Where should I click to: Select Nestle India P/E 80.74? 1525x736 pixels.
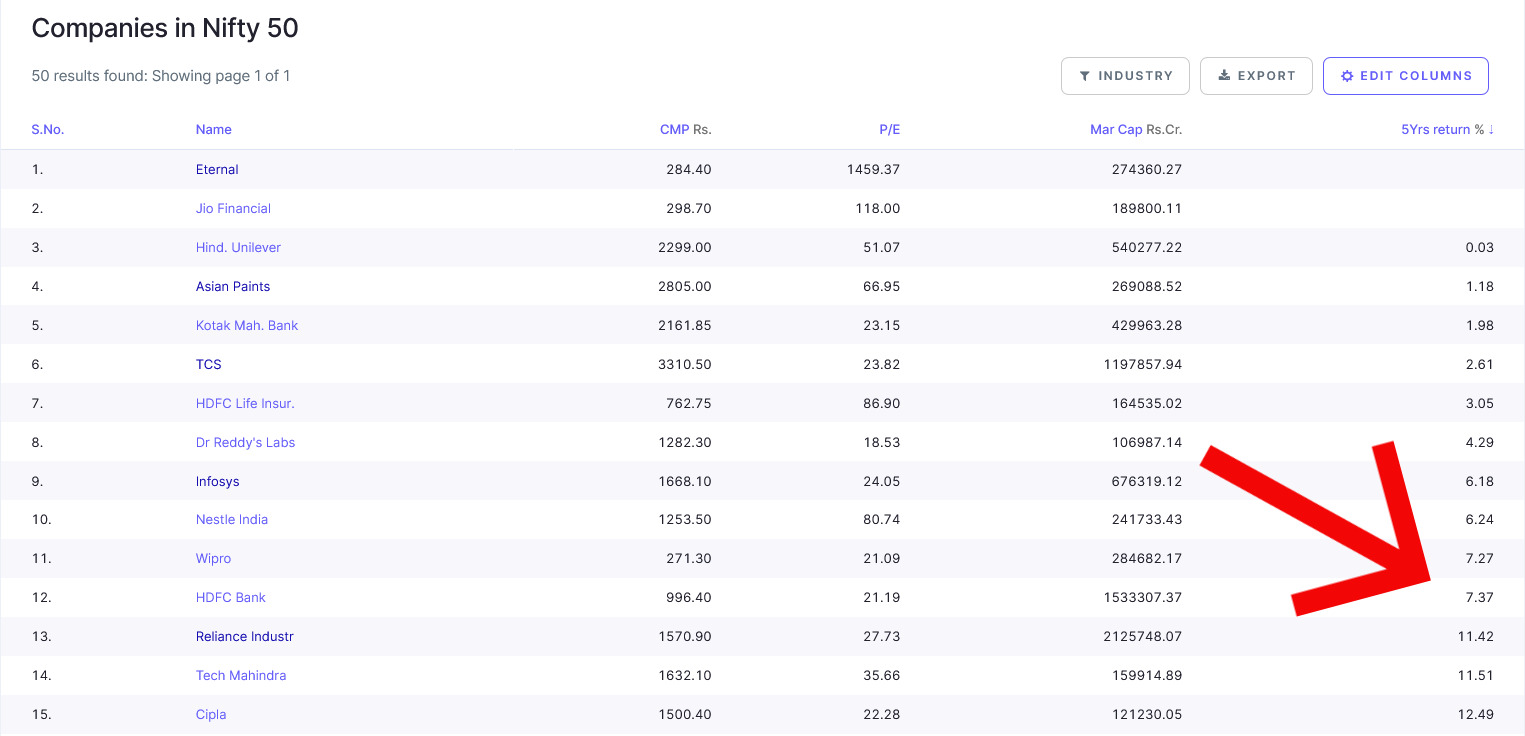tap(883, 520)
